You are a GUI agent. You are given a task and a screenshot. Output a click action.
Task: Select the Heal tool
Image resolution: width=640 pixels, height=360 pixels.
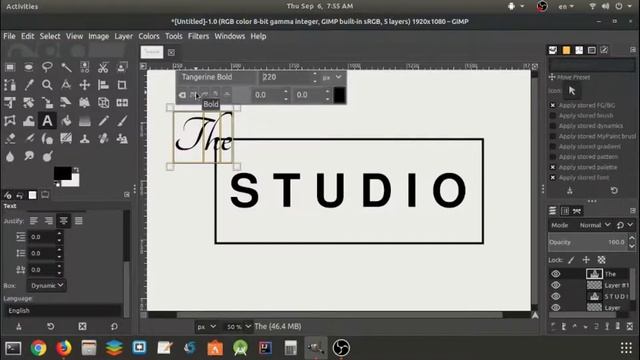[x=103, y=139]
